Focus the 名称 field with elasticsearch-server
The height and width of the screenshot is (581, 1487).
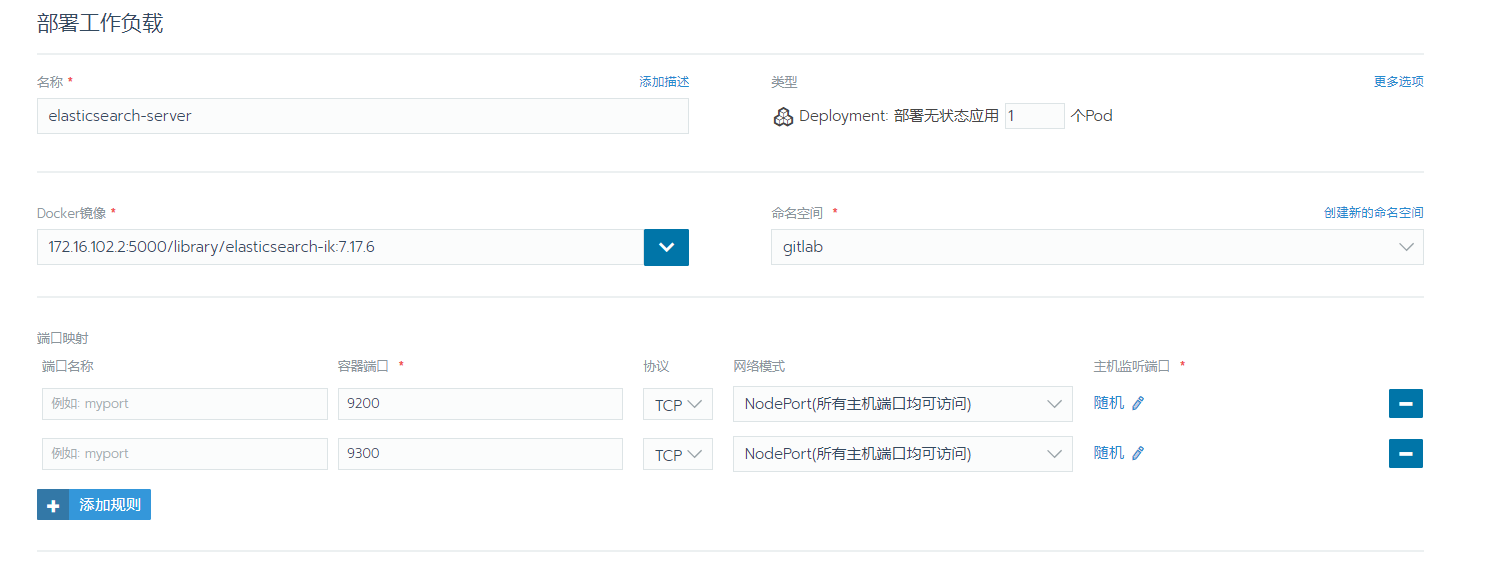[362, 116]
